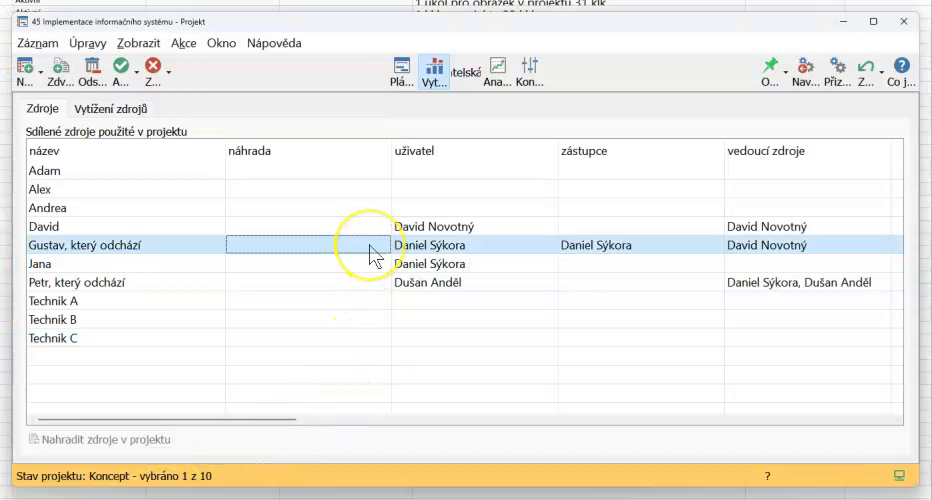Image resolution: width=932 pixels, height=500 pixels.
Task: Click the green checkmark approve icon
Action: 121,67
